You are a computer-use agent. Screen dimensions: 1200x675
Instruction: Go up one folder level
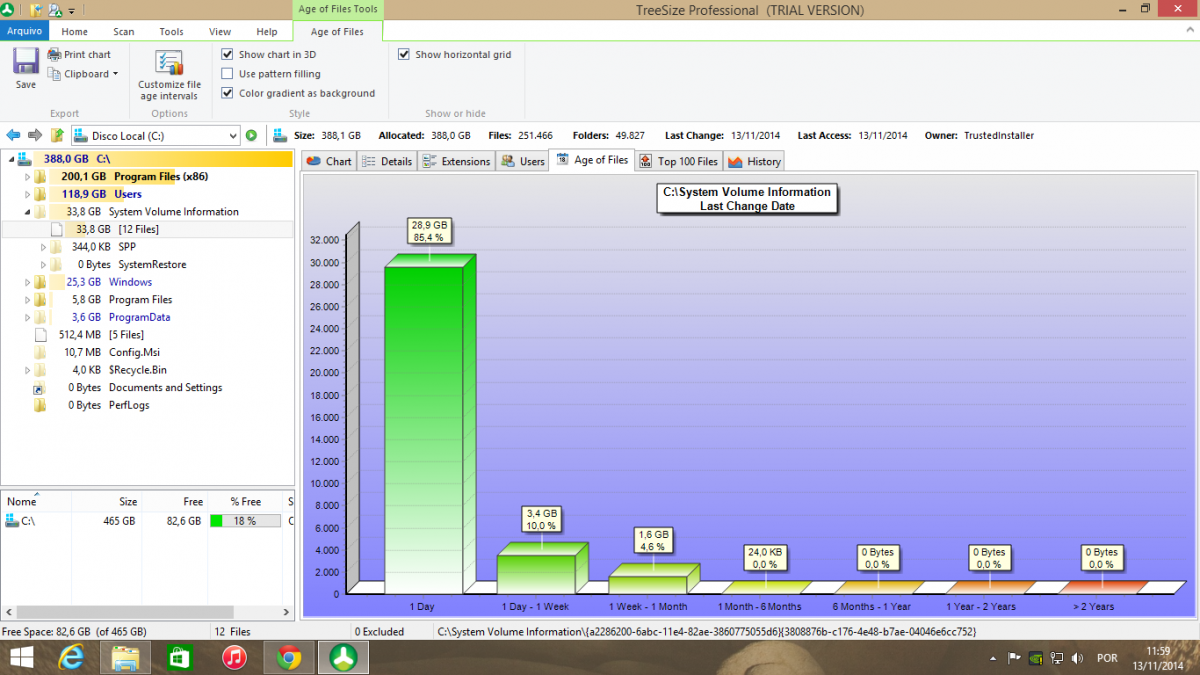click(57, 135)
